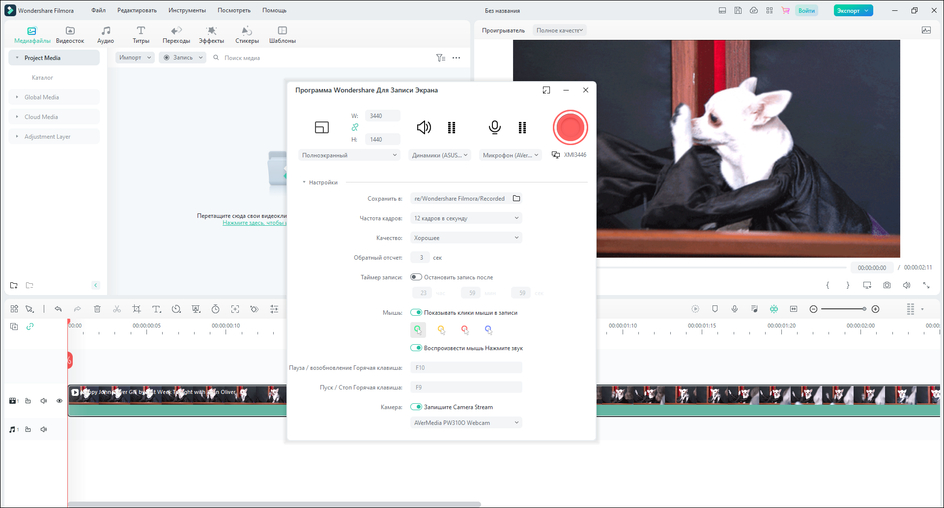
Task: Click the Экспорт button
Action: (853, 10)
